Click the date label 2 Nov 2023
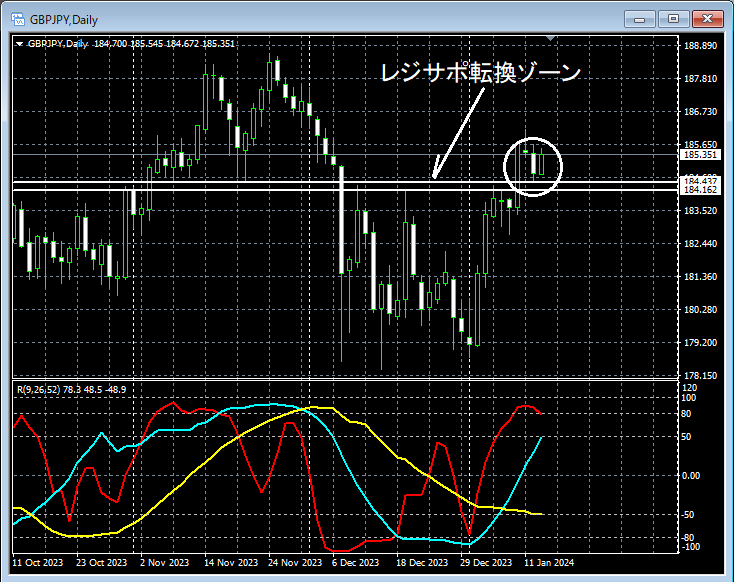 (x=164, y=563)
